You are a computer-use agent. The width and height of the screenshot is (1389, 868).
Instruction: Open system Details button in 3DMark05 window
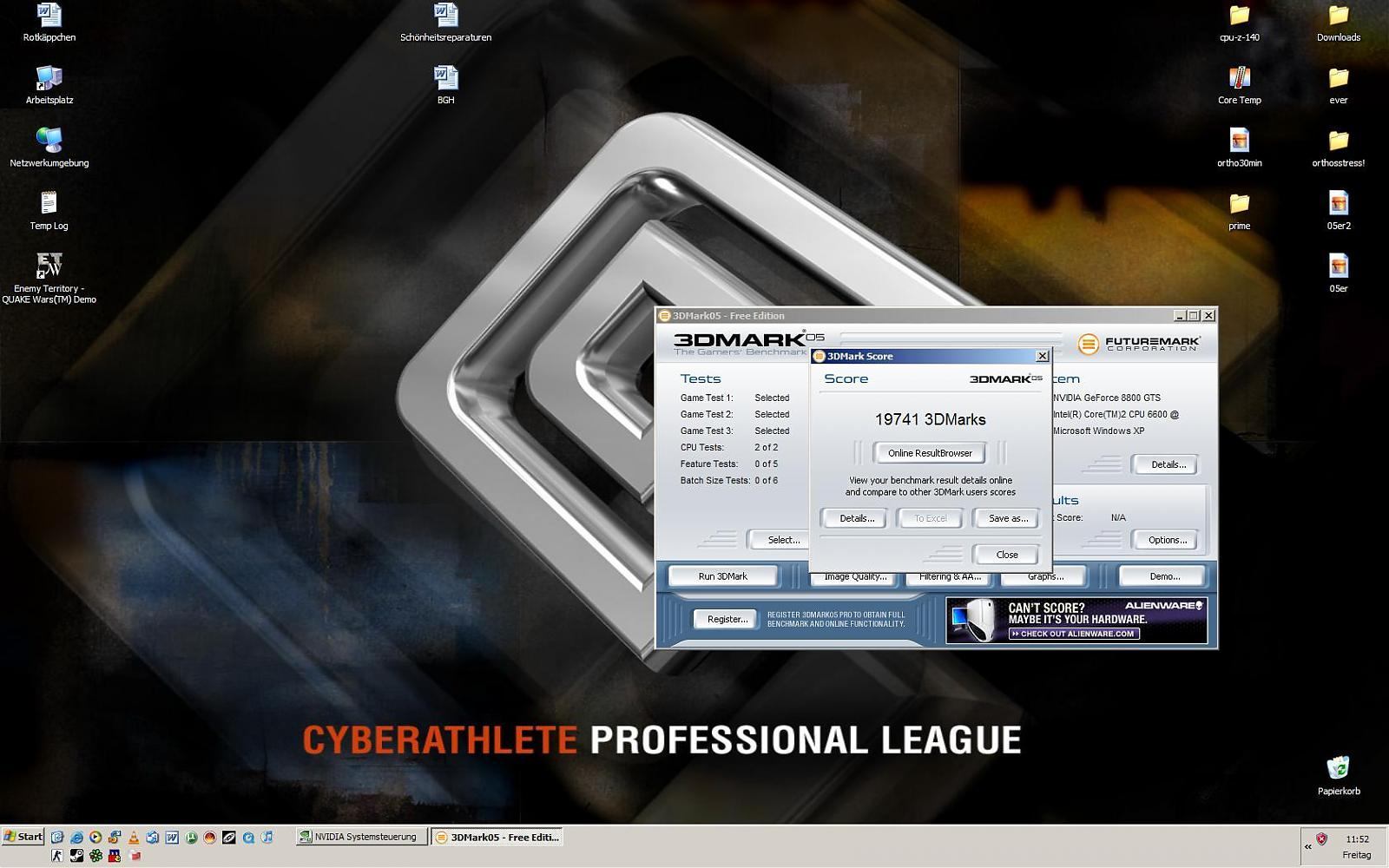tap(1168, 464)
